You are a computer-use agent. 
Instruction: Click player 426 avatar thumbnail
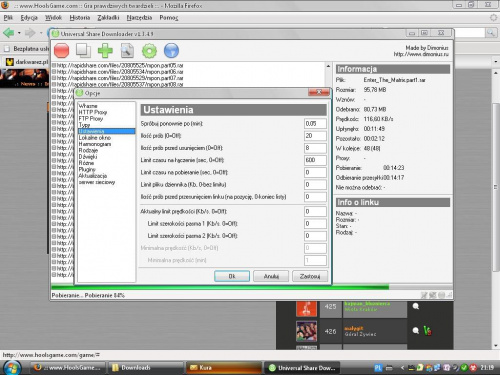[x=306, y=331]
